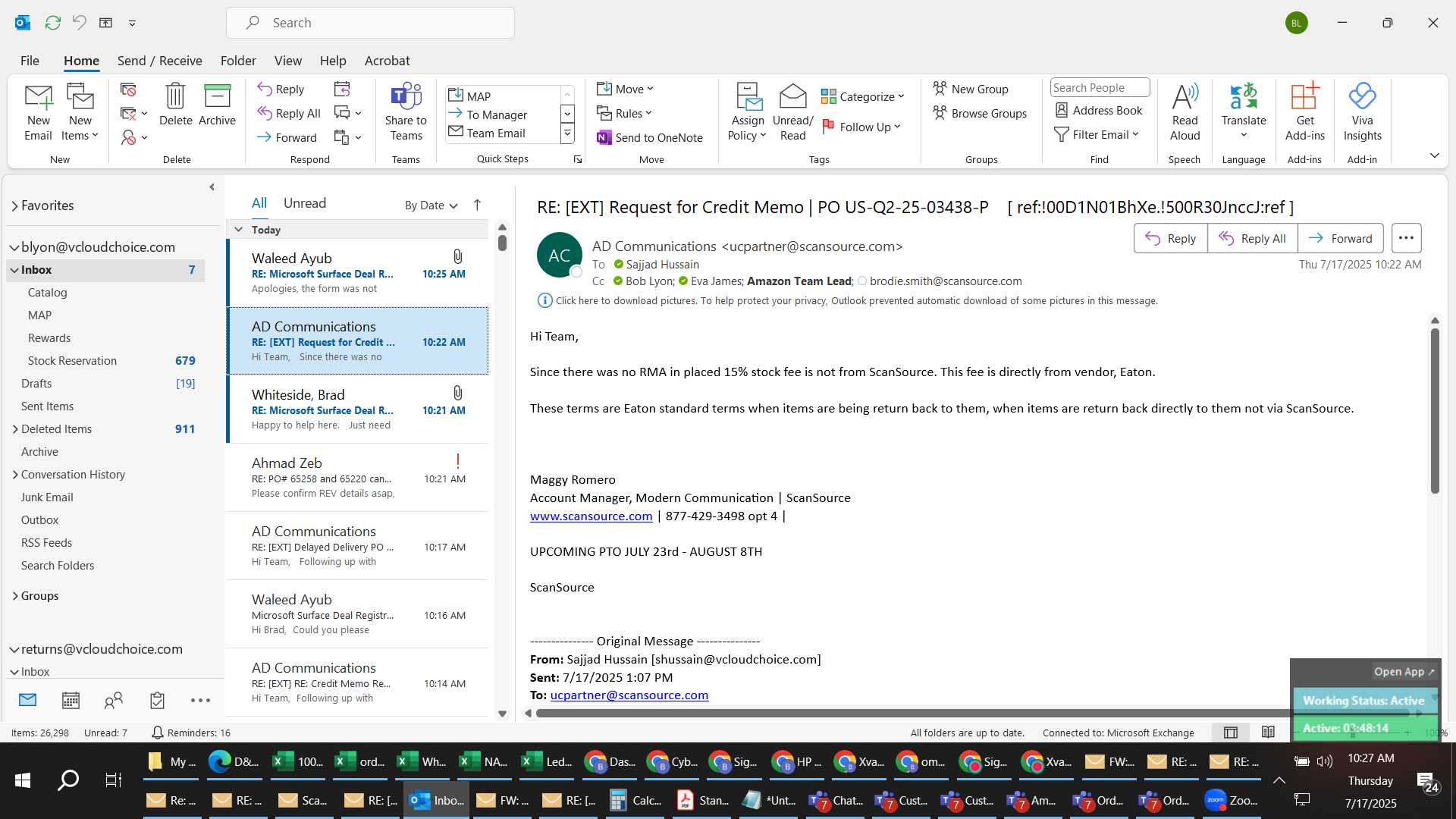
Task: Open Viva Insights add-in
Action: (x=1362, y=112)
